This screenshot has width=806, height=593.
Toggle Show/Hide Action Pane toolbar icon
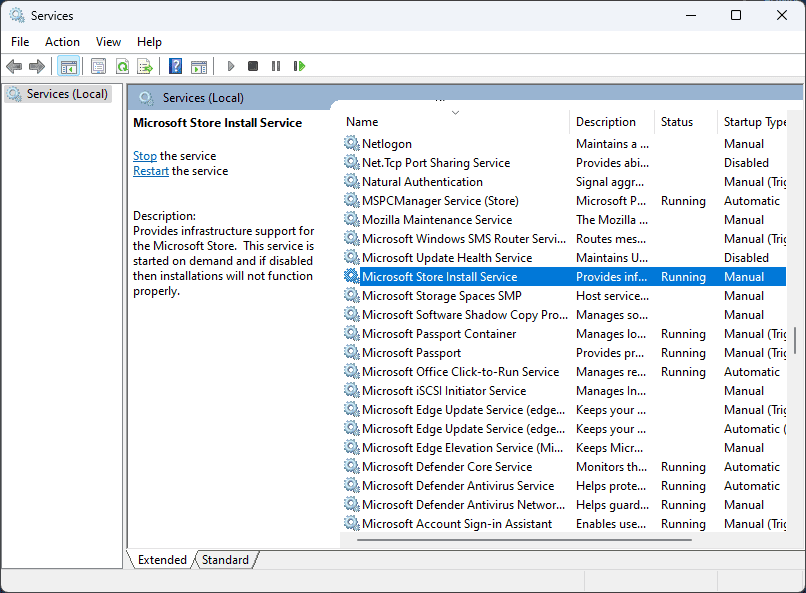[x=199, y=66]
